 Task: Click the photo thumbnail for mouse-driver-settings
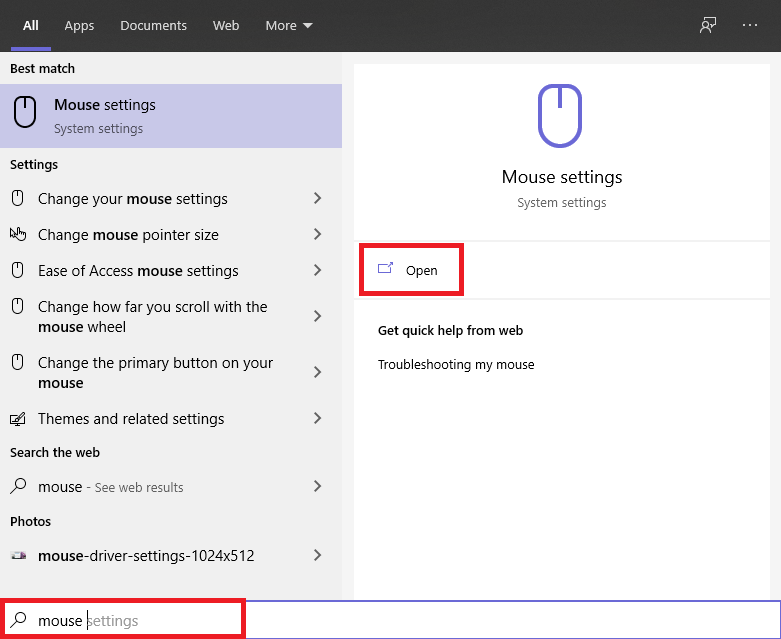click(18, 555)
